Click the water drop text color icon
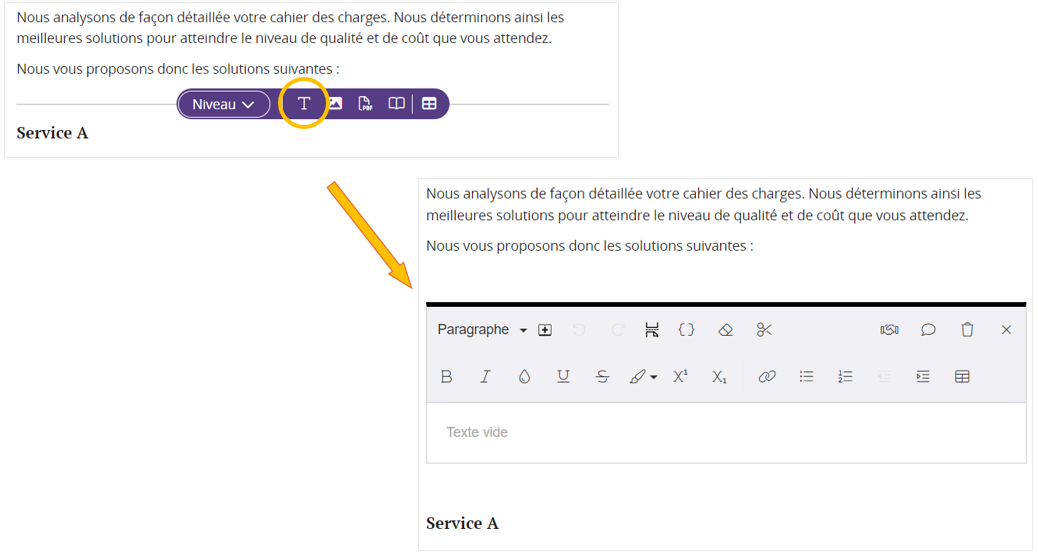Viewport: 1038px width, 556px height. 524,377
